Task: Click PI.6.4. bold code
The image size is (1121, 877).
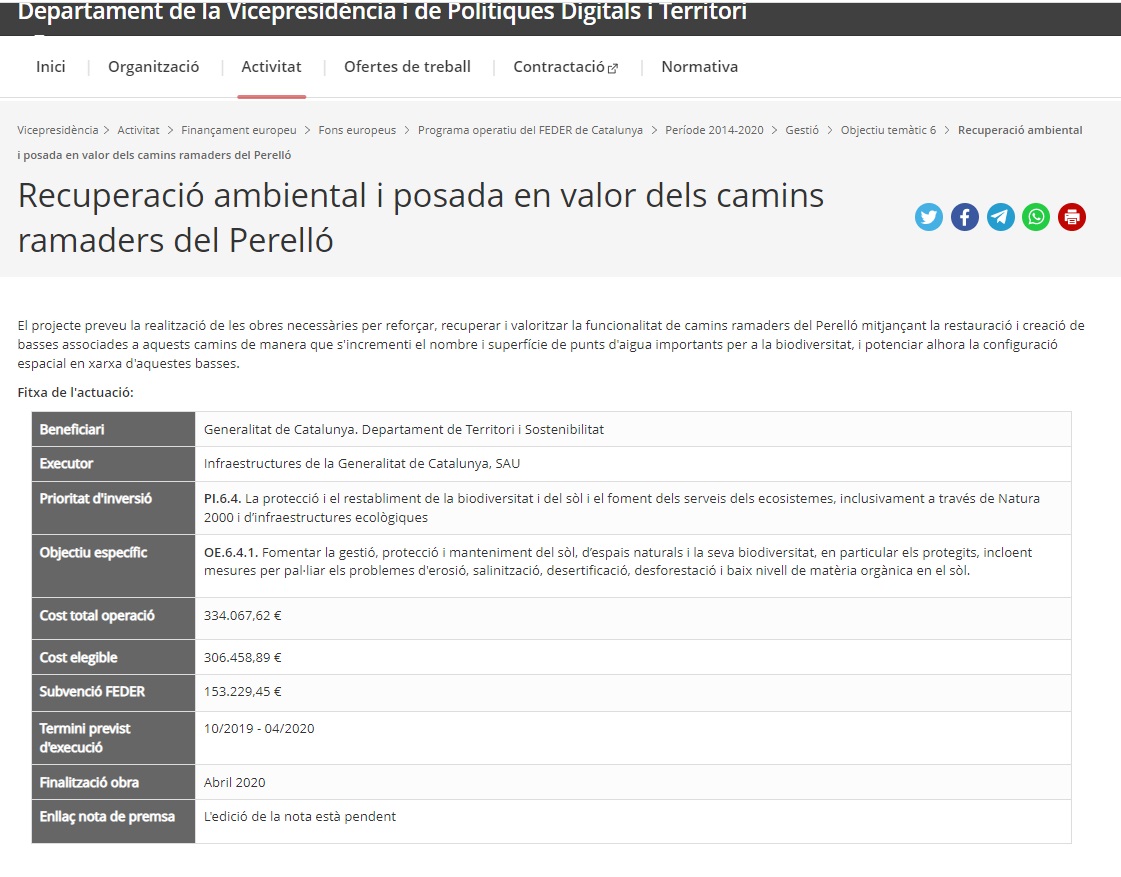Action: click(x=222, y=499)
